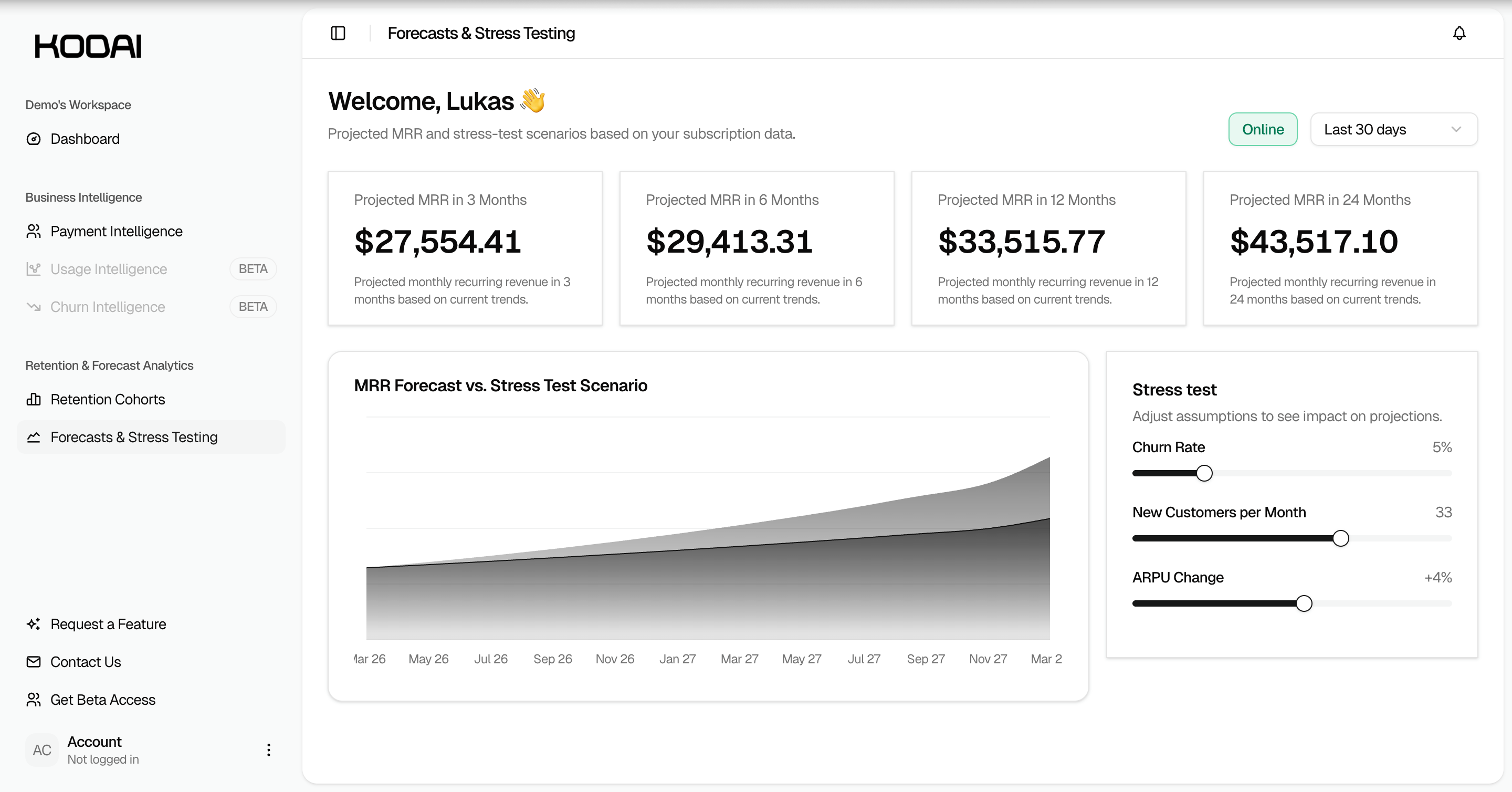
Task: Toggle the sidebar panel icon
Action: [338, 34]
